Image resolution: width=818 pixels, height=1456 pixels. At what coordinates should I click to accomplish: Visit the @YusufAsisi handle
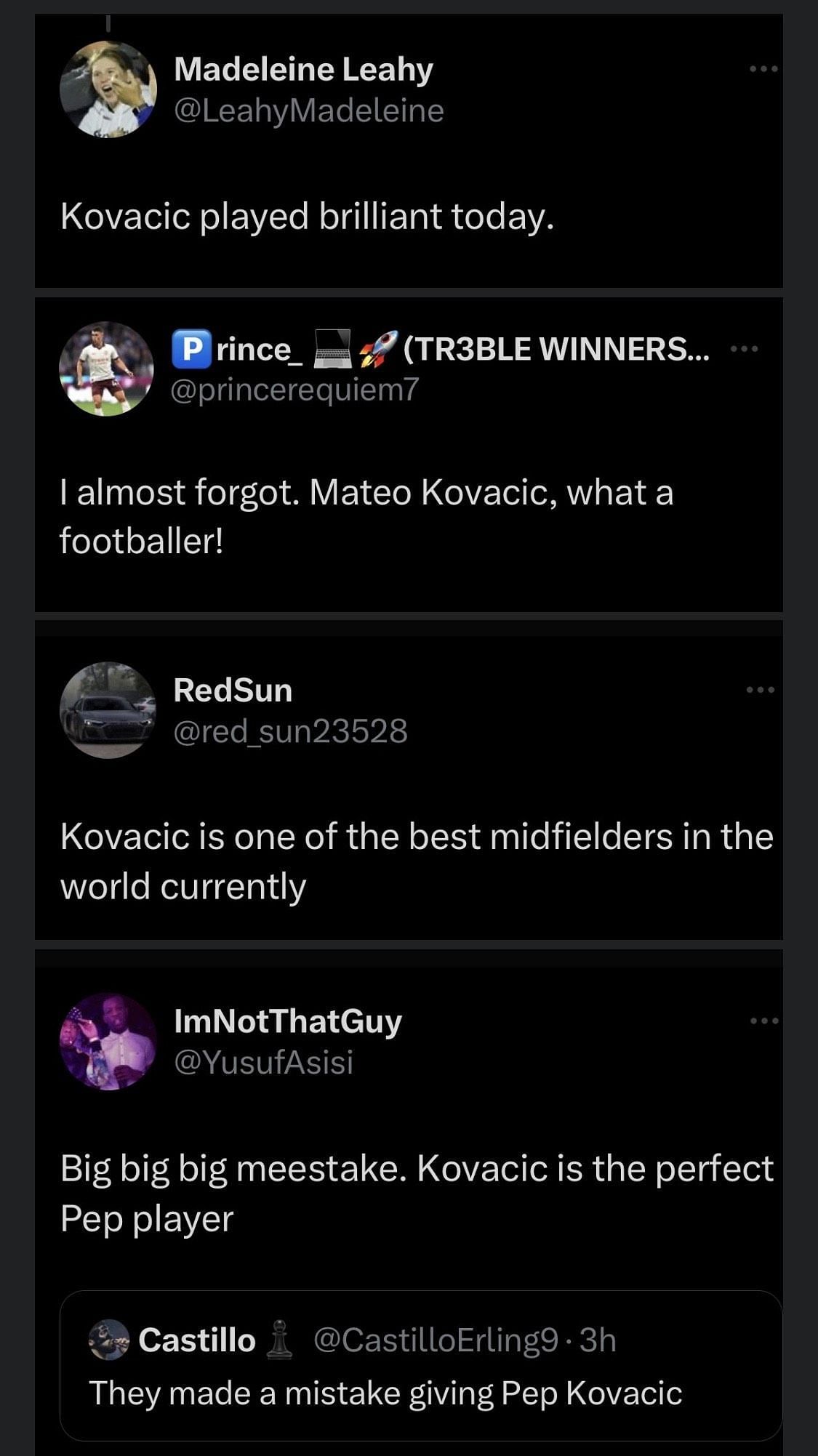pos(263,1062)
